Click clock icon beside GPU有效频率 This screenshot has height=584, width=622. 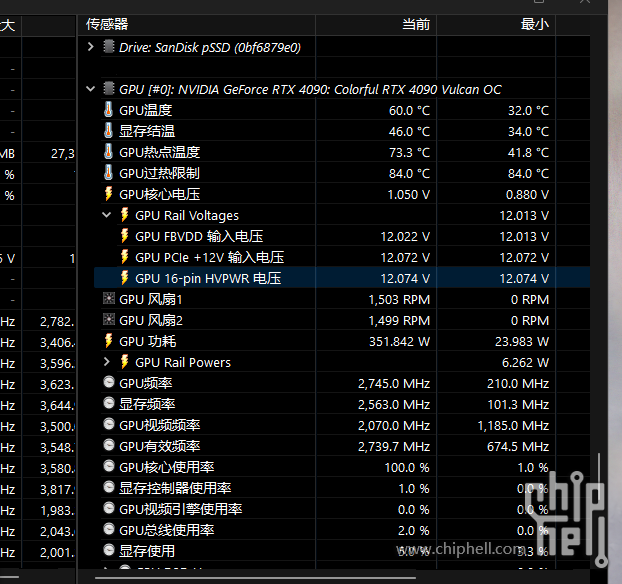click(109, 445)
